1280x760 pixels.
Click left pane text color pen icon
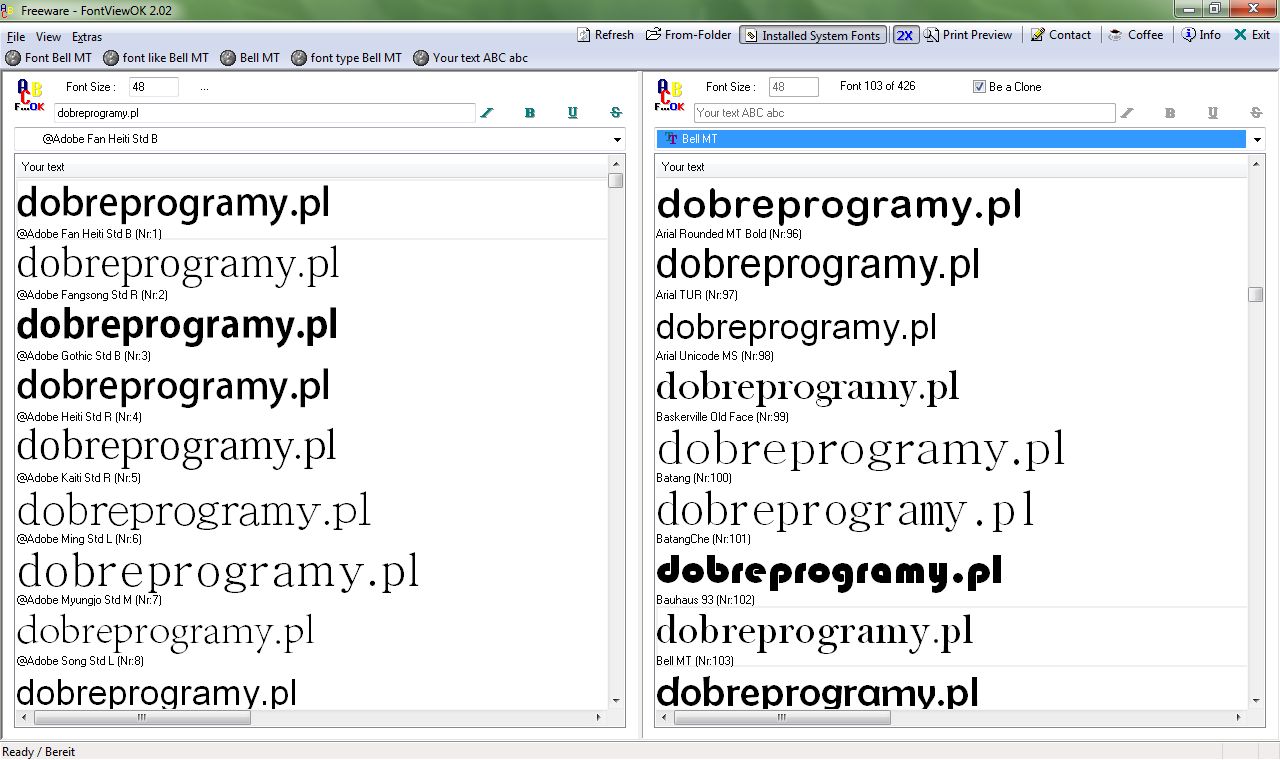click(x=487, y=113)
